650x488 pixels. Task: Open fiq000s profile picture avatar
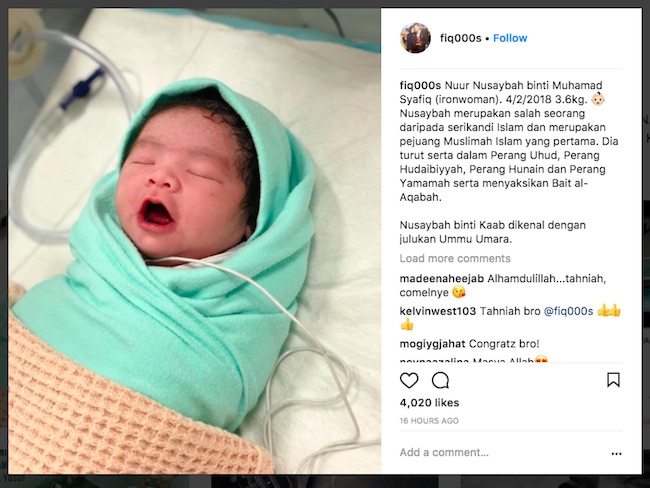tap(415, 38)
